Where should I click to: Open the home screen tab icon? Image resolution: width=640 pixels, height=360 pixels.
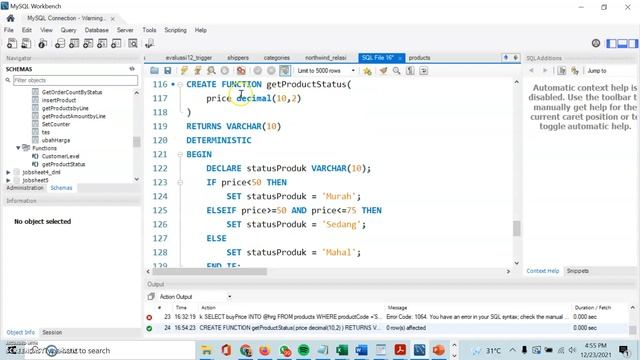pyautogui.click(x=11, y=18)
